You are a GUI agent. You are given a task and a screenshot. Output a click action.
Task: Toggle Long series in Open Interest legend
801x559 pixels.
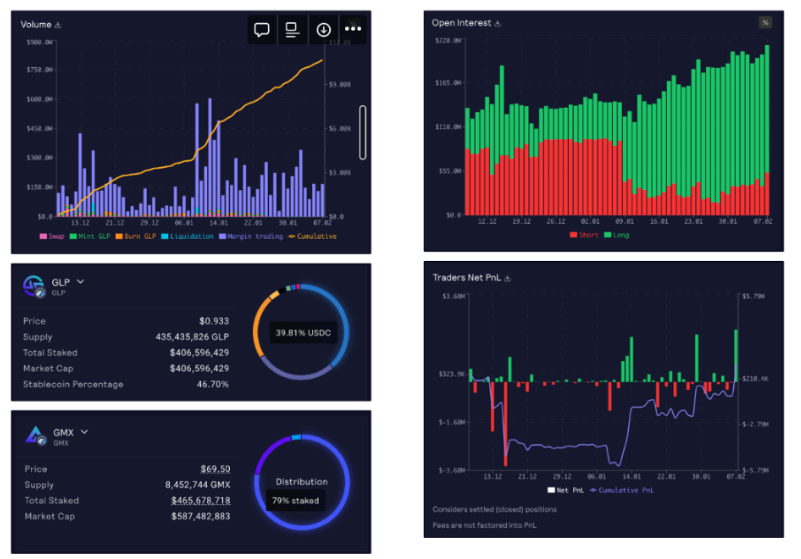tap(617, 235)
